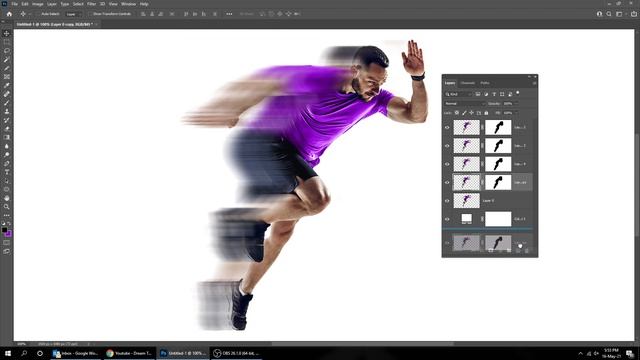Open the layer filter Kind dropdown
This screenshot has width=640, height=360.
458,94
